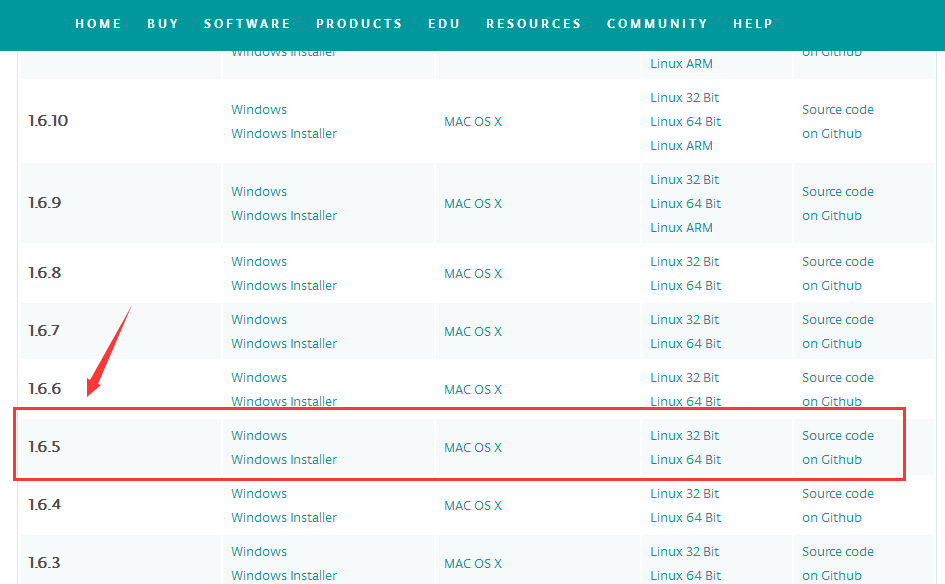Download Linux ARM for version 1.6.9
Image resolution: width=945 pixels, height=584 pixels.
tap(682, 228)
